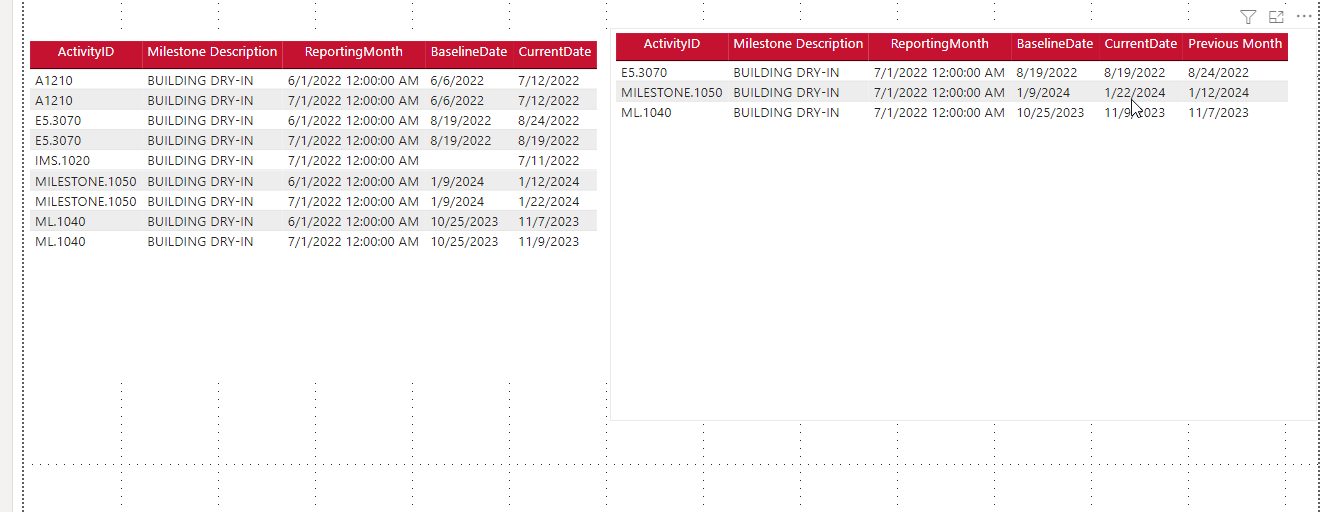The width and height of the screenshot is (1321, 512).
Task: Select right table 1/12/2024 previous month cell
Action: click(x=1218, y=92)
